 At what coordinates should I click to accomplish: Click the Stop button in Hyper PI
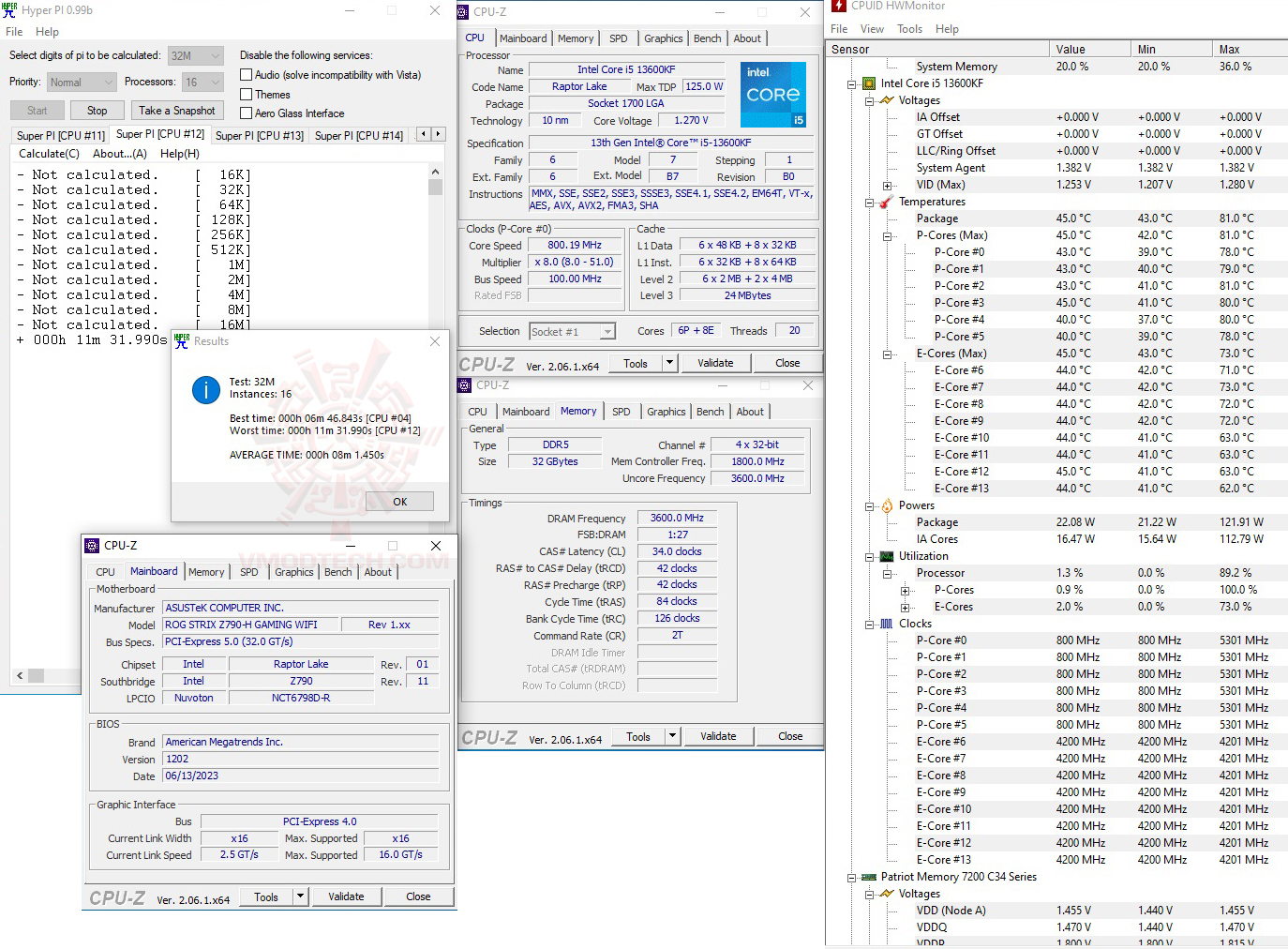(97, 111)
